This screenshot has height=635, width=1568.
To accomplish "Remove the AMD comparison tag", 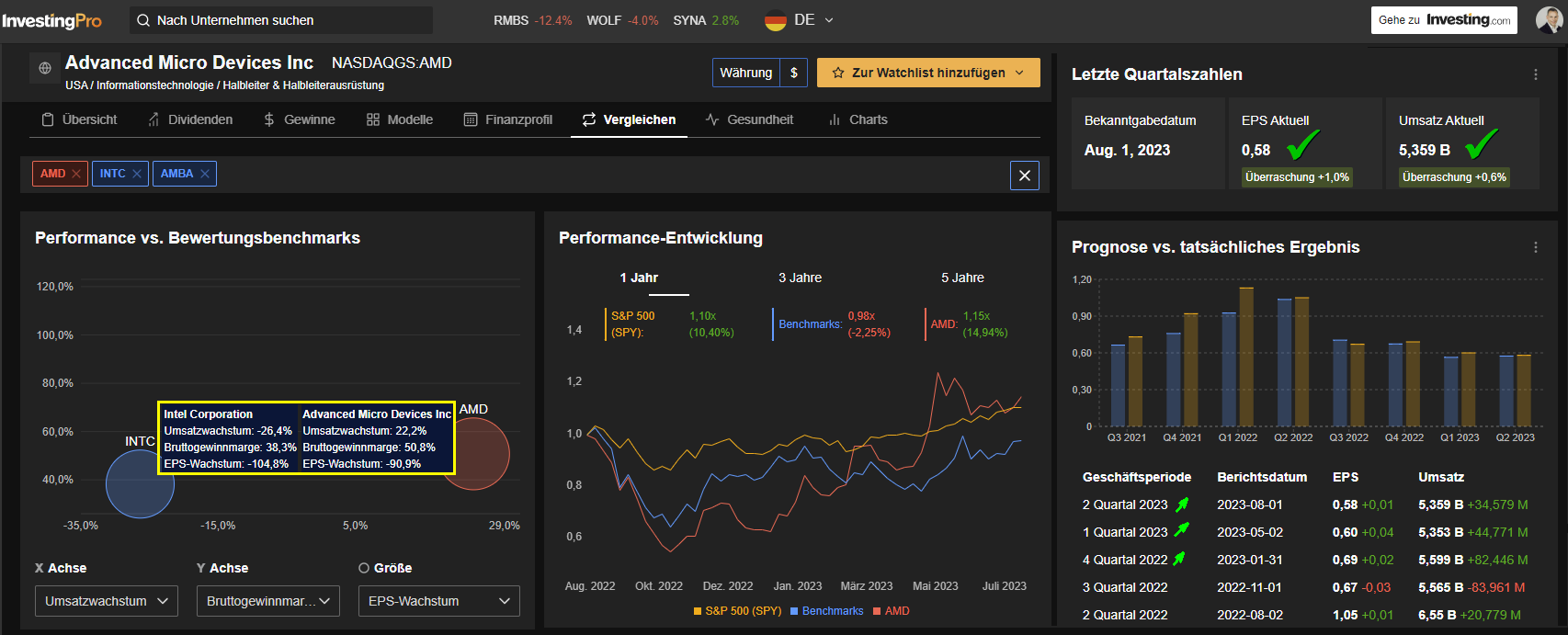I will pyautogui.click(x=76, y=174).
